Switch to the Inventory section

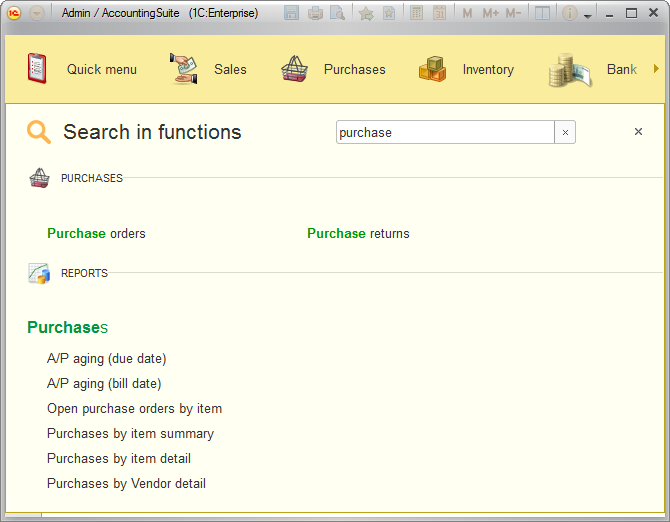click(488, 69)
